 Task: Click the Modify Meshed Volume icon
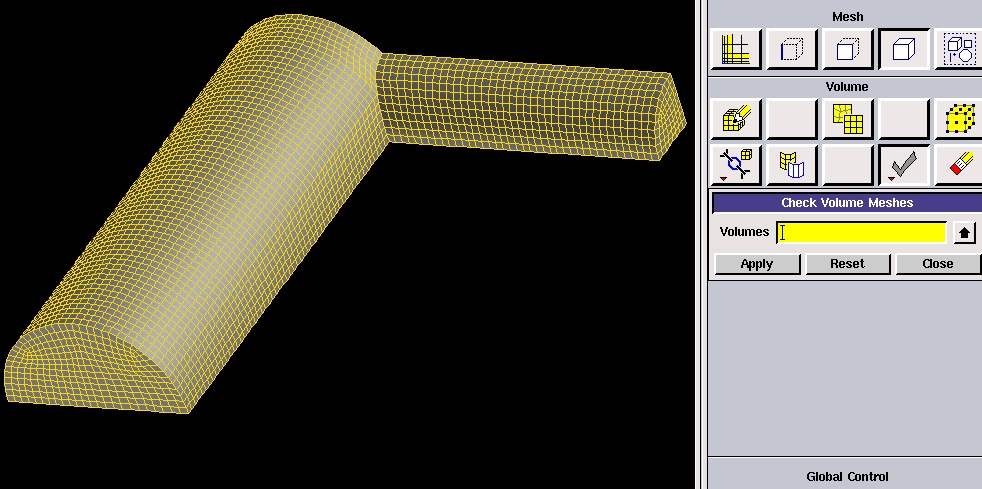click(792, 165)
